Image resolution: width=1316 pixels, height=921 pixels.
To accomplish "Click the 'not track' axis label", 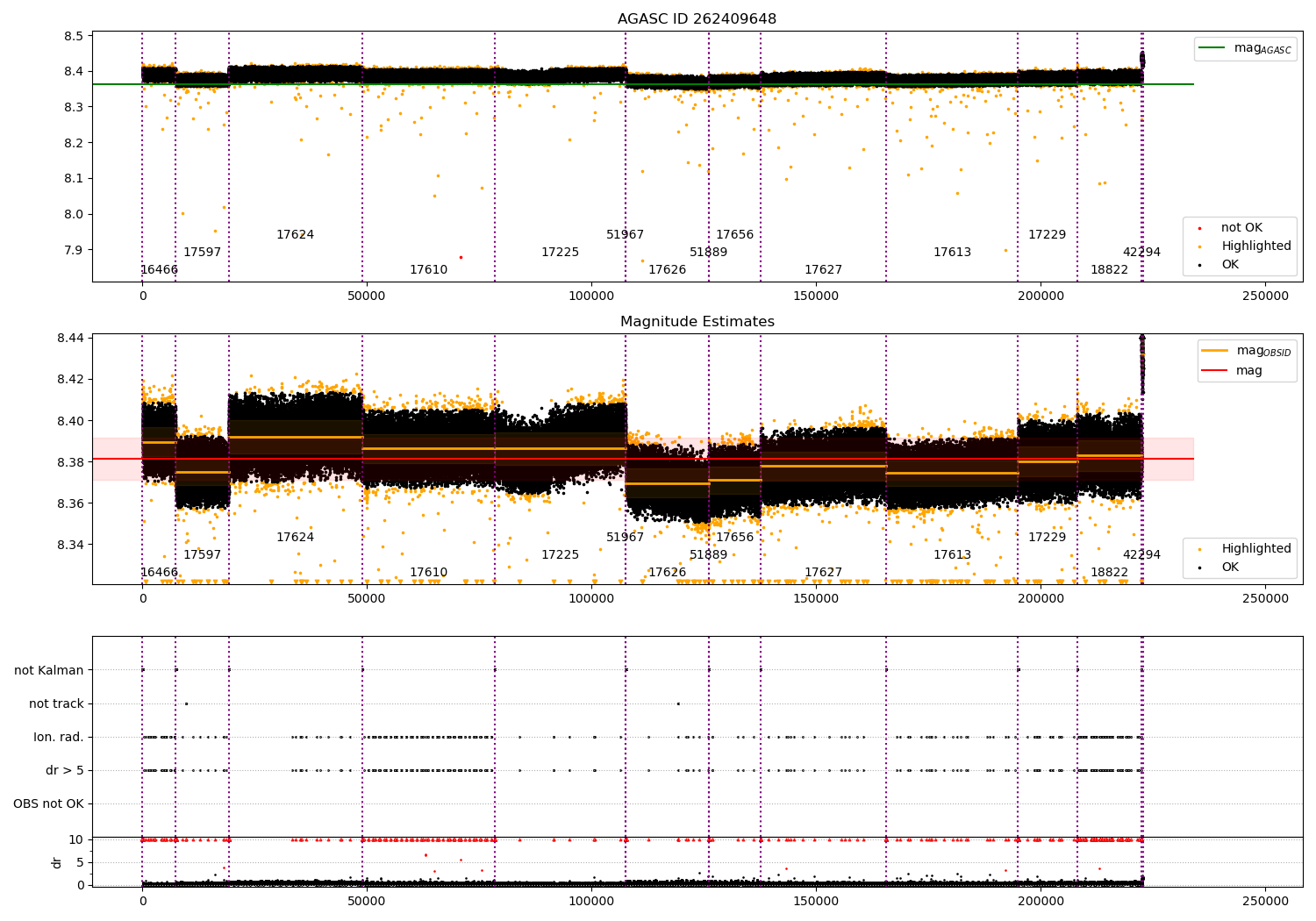I will click(56, 704).
